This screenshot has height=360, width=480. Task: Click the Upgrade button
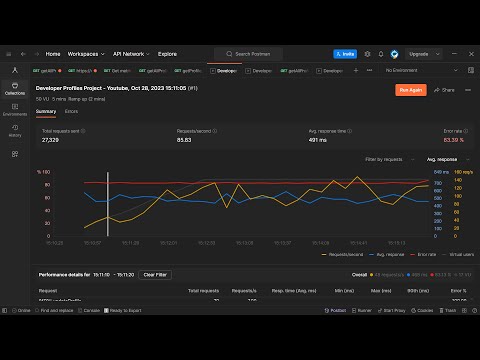pyautogui.click(x=419, y=54)
